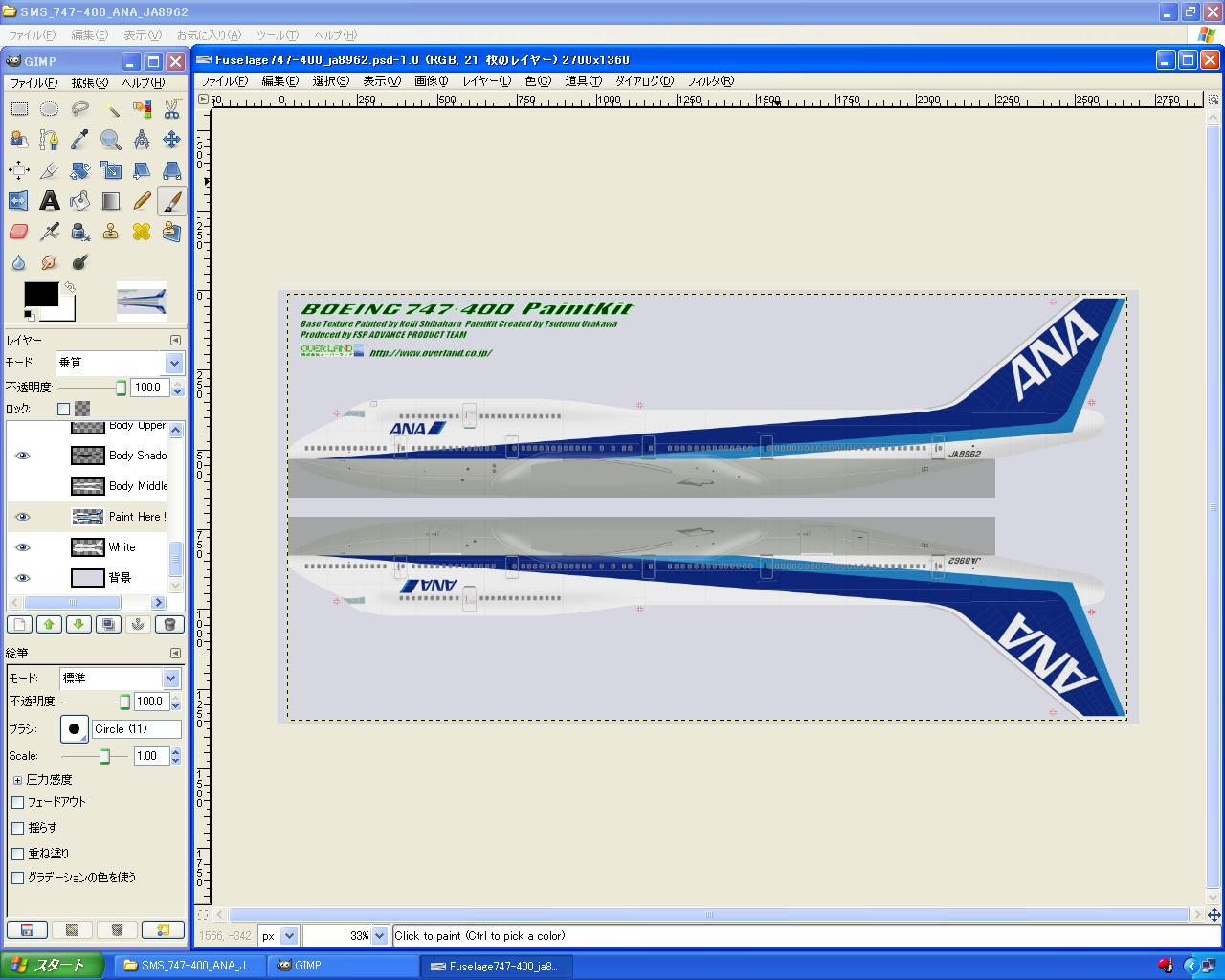Open the 色 menu in image window
1225x980 pixels.
538,81
